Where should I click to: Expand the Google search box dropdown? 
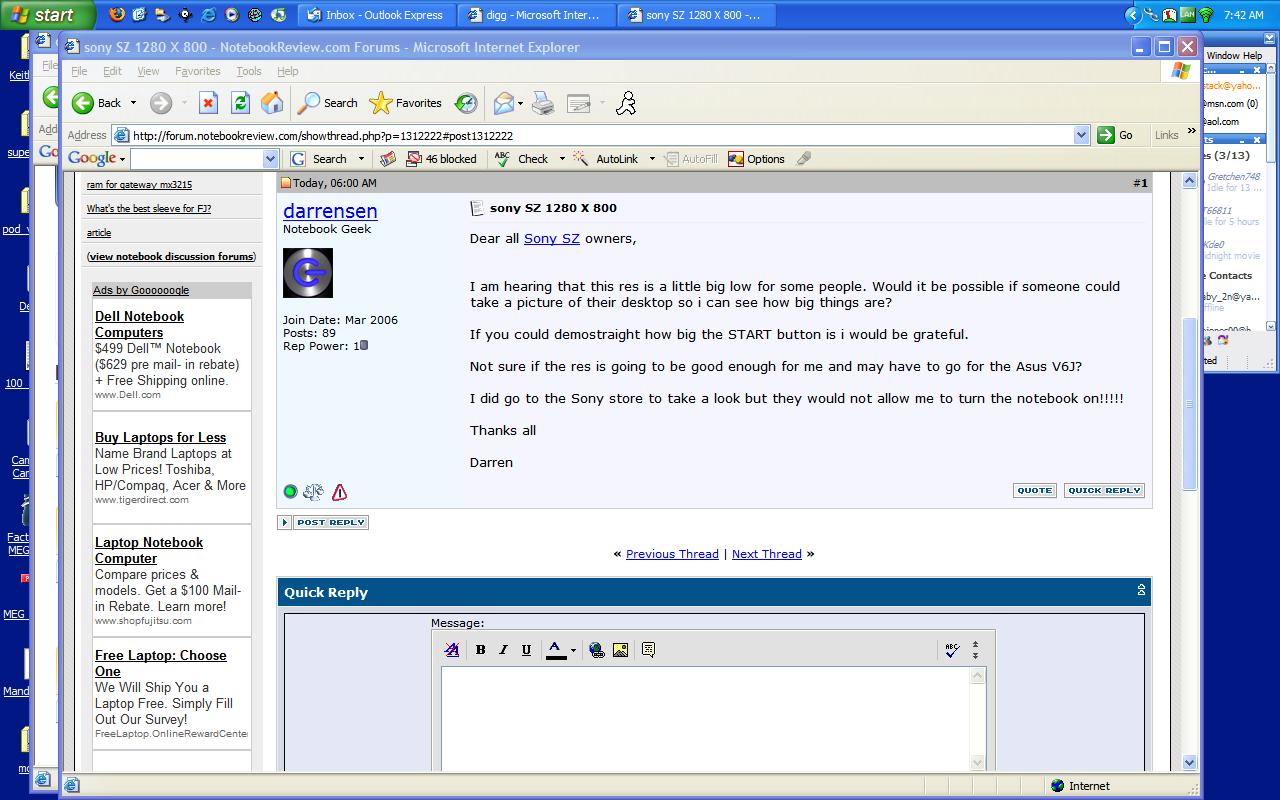tap(270, 159)
